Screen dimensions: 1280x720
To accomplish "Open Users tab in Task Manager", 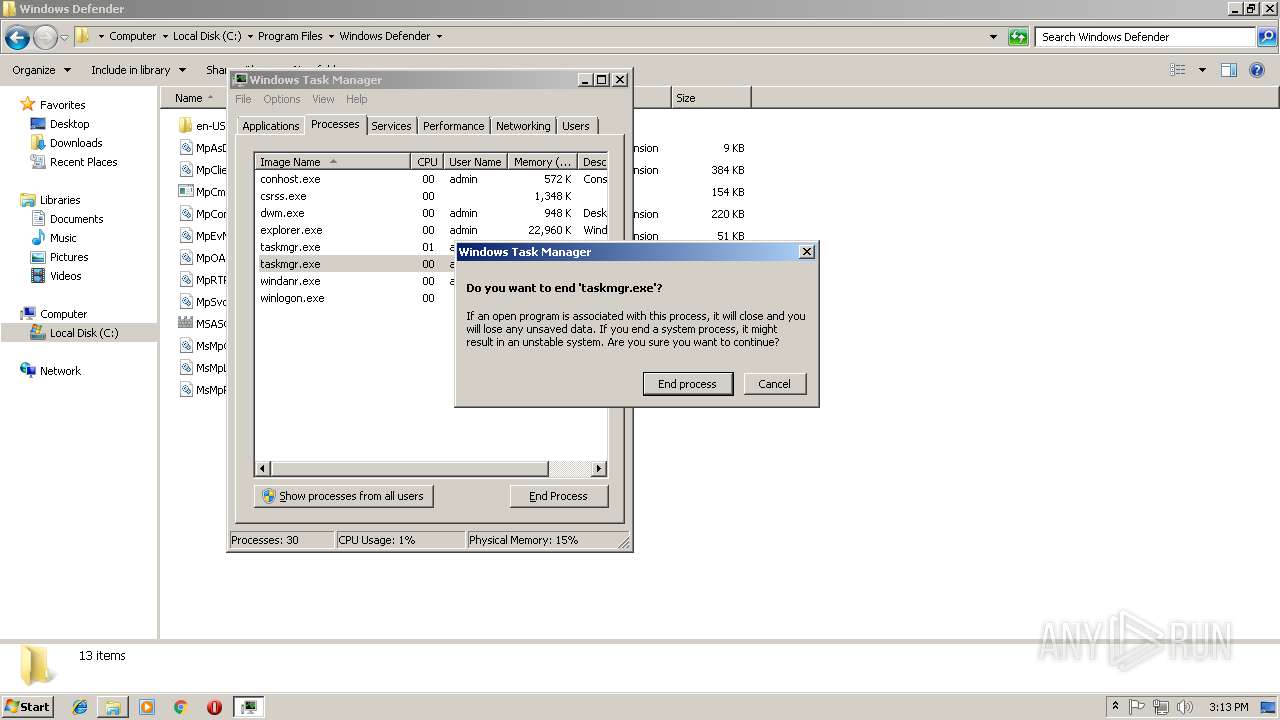I will tap(575, 126).
